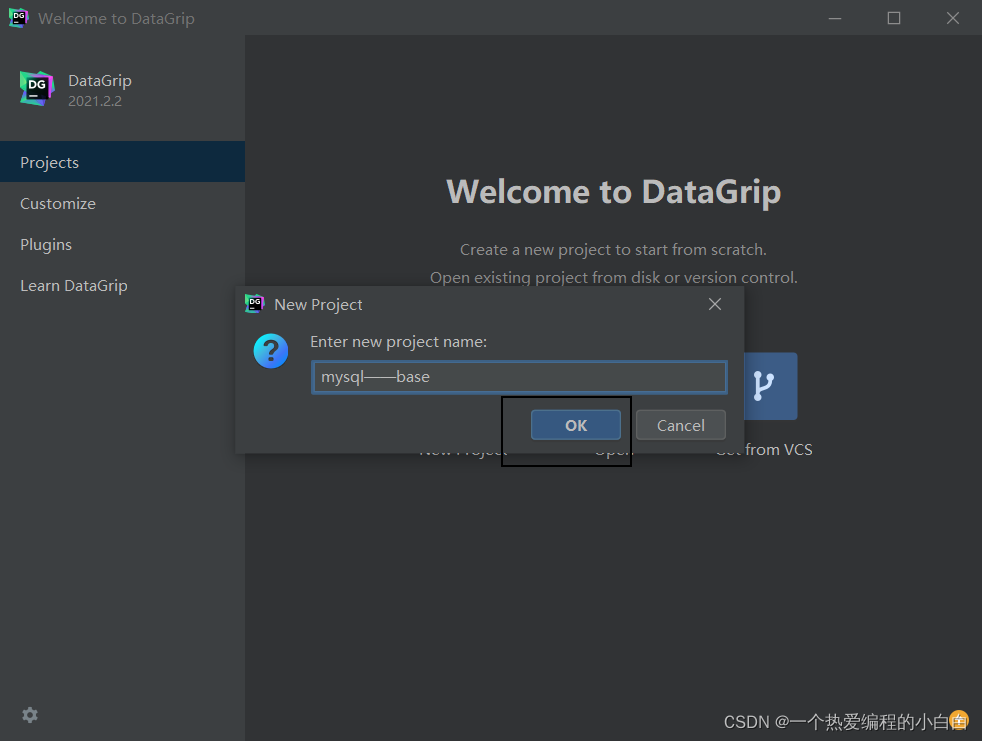The width and height of the screenshot is (982, 741).
Task: Click the question mark dialog icon
Action: click(271, 351)
